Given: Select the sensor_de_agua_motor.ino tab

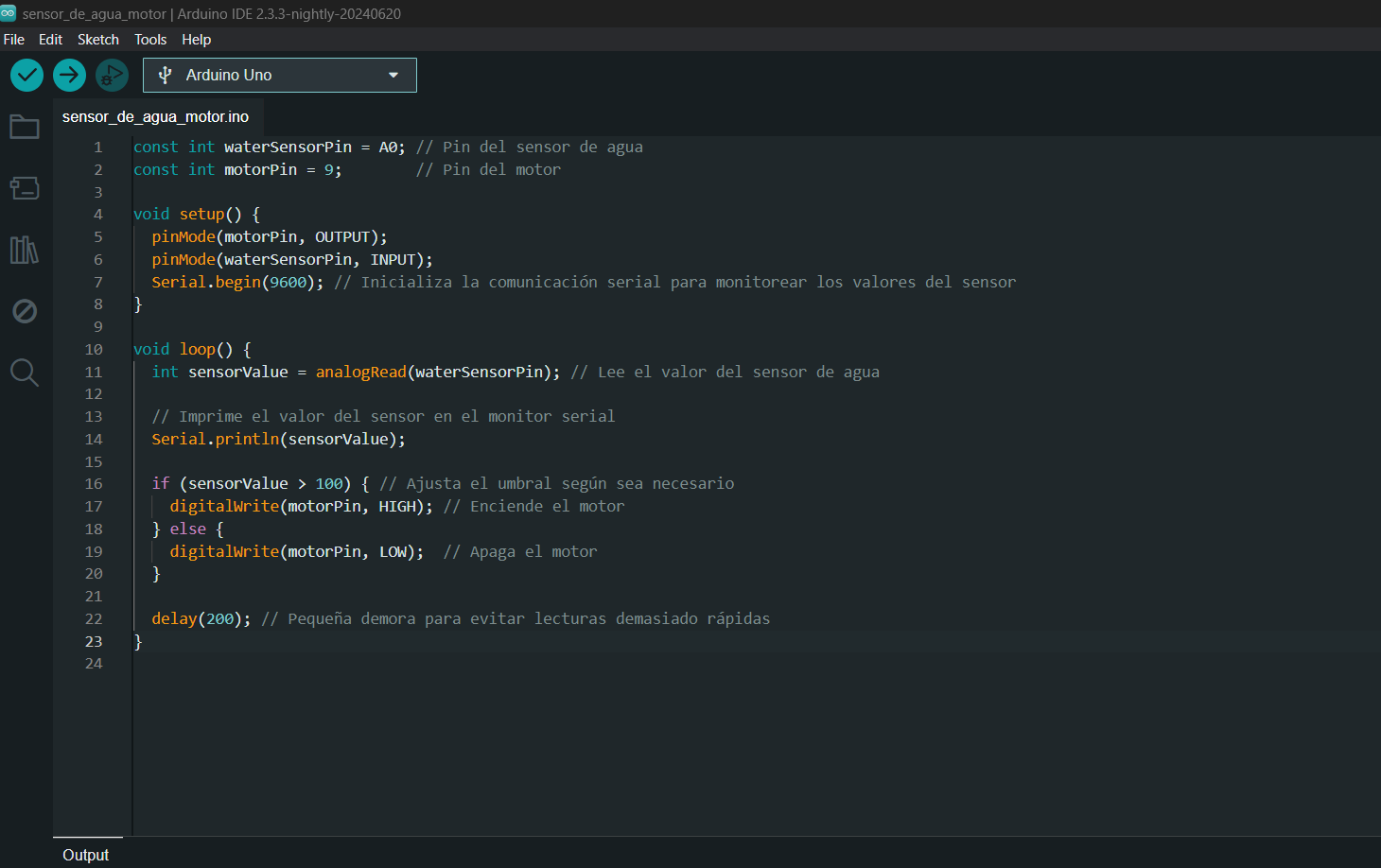Looking at the screenshot, I should (156, 116).
